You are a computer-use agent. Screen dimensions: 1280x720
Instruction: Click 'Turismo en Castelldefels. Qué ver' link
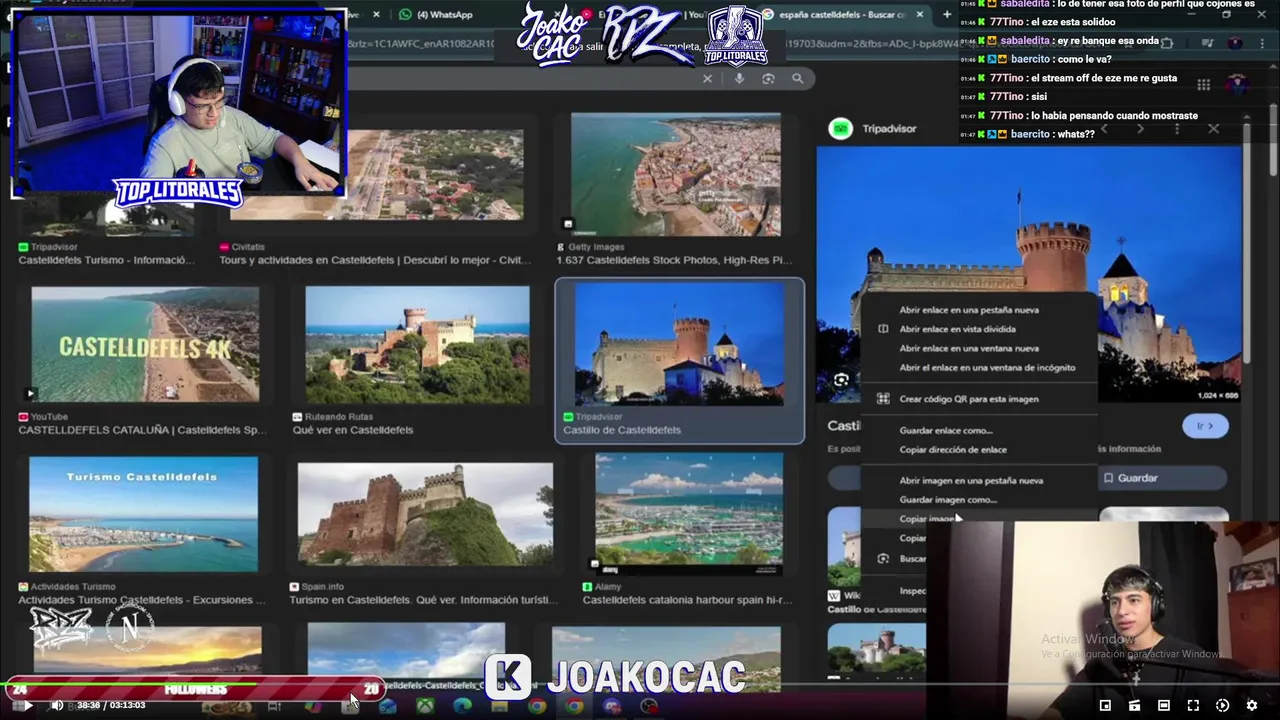click(424, 600)
